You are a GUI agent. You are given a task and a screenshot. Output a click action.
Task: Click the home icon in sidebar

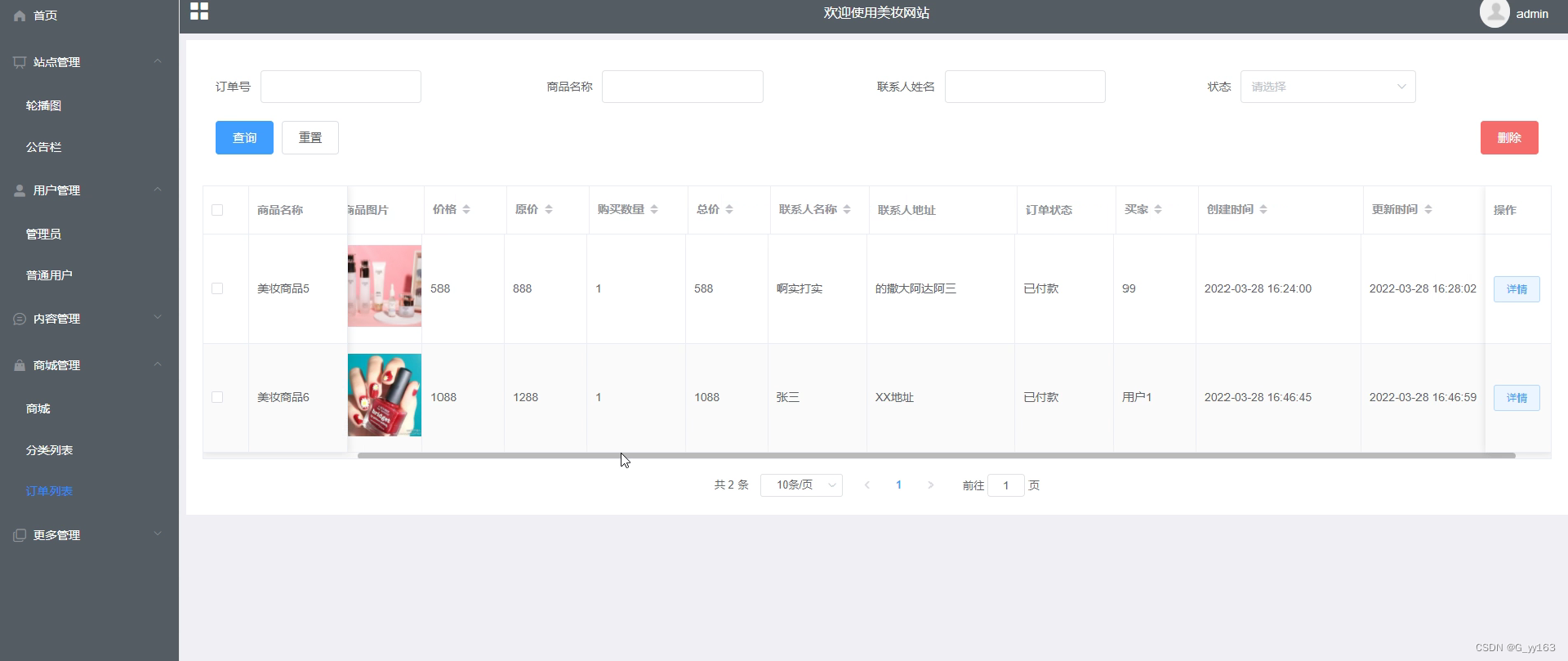pyautogui.click(x=20, y=16)
